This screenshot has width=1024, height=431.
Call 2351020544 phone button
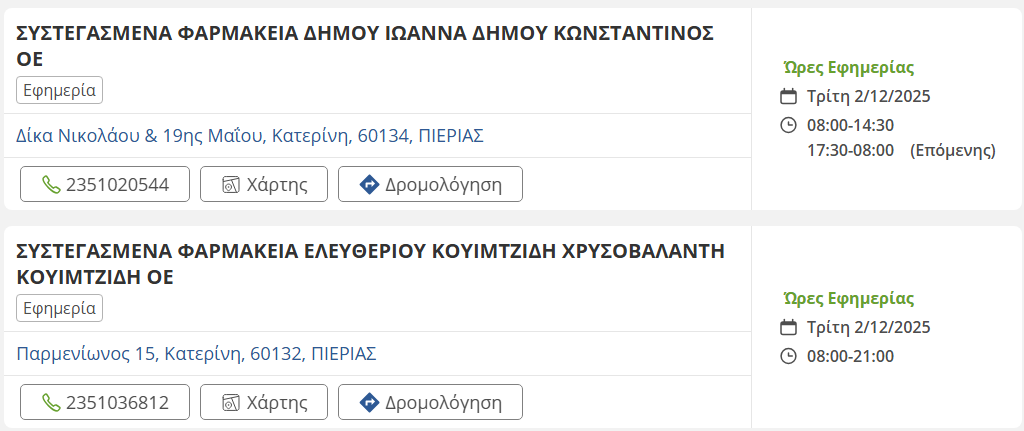[x=105, y=184]
